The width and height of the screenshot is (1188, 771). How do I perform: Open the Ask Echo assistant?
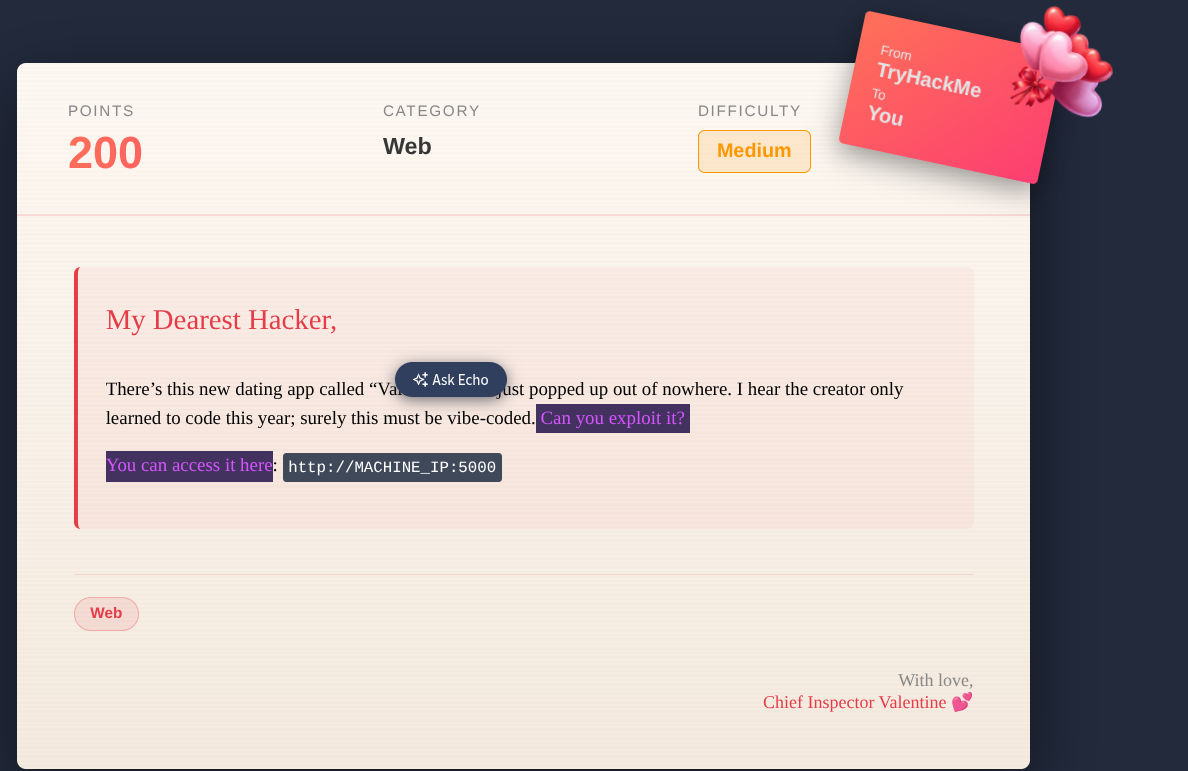[451, 380]
